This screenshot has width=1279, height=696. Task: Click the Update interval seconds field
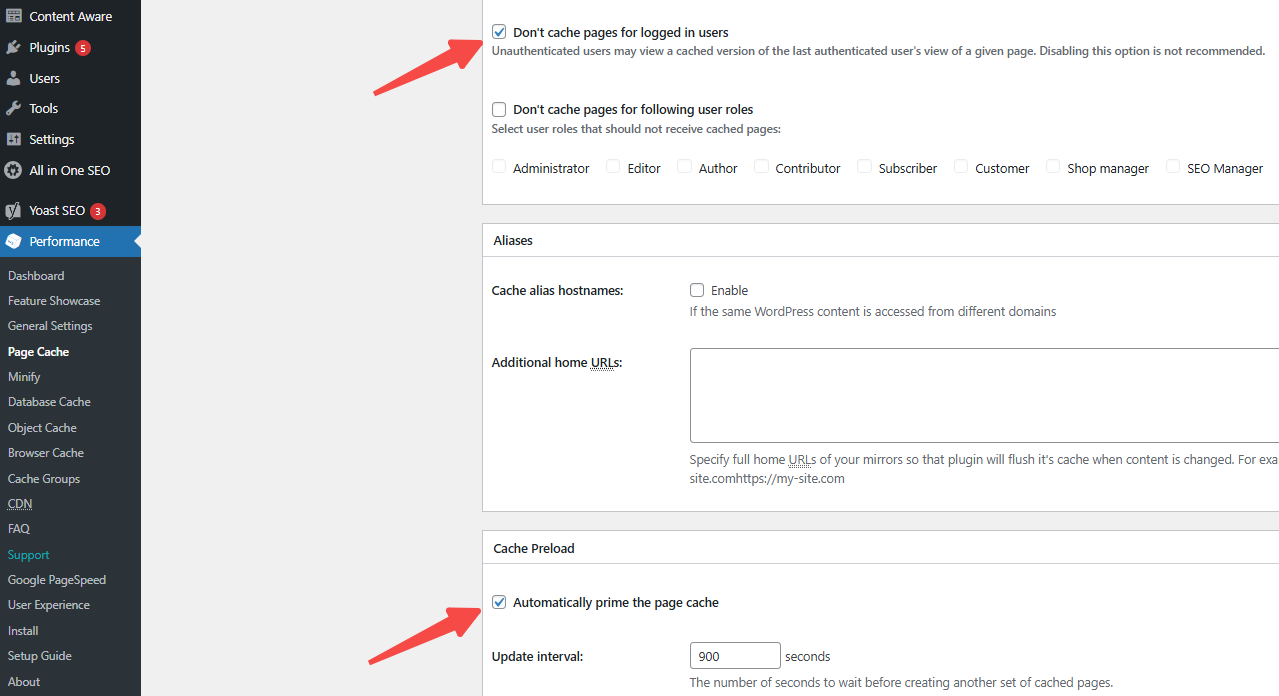click(x=735, y=656)
